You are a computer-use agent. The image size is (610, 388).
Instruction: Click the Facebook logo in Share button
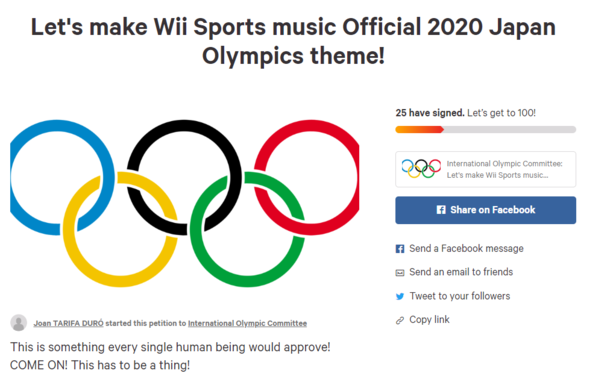coord(441,210)
